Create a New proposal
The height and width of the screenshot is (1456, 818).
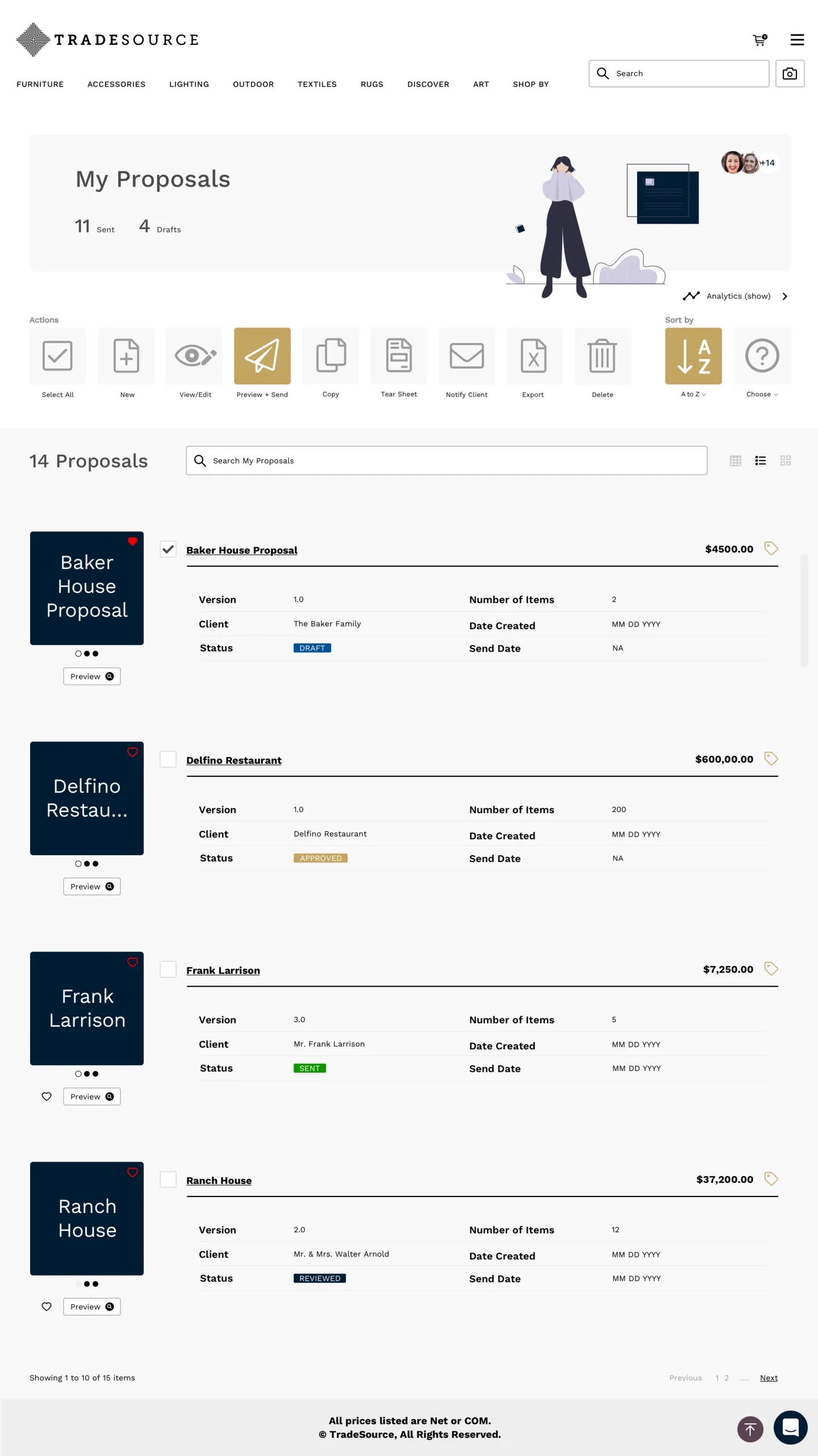tap(126, 356)
